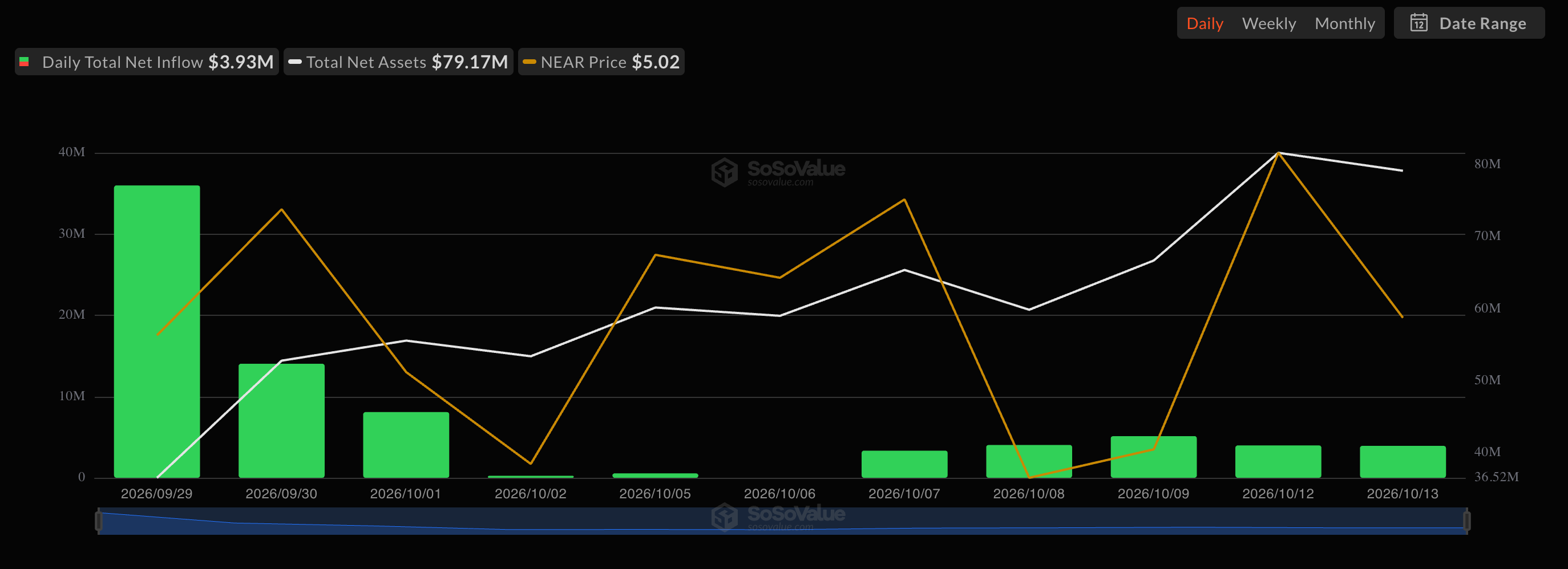Toggle NEAR Price legend series

pyautogui.click(x=601, y=62)
